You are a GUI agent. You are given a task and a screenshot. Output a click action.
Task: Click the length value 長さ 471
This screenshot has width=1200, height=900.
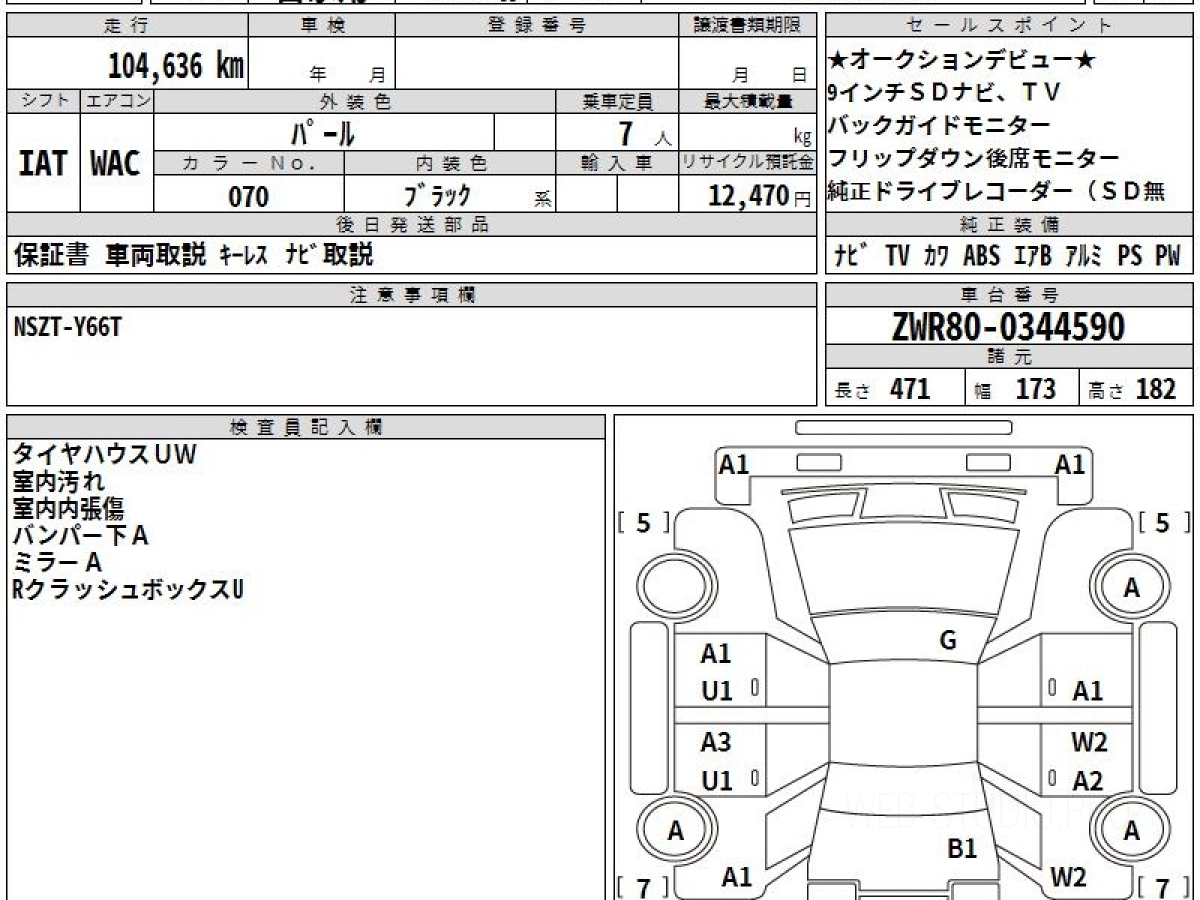[x=882, y=389]
